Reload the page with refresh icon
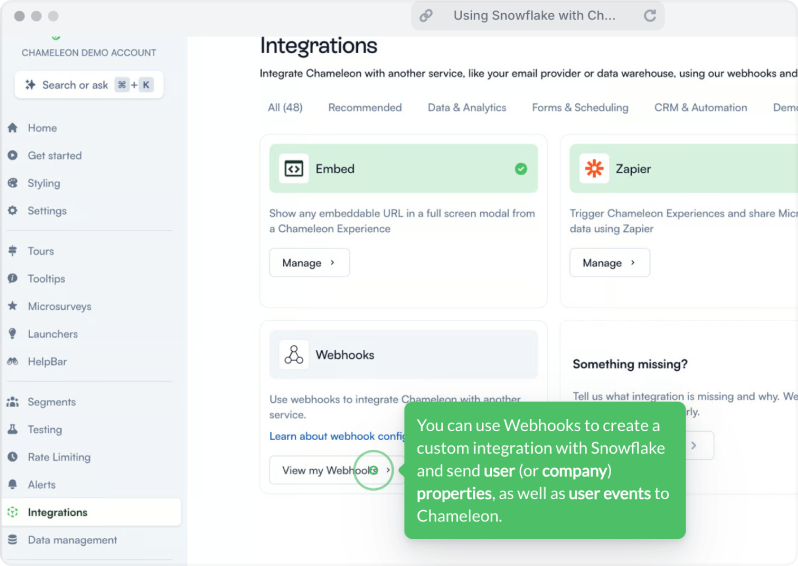 [x=650, y=16]
